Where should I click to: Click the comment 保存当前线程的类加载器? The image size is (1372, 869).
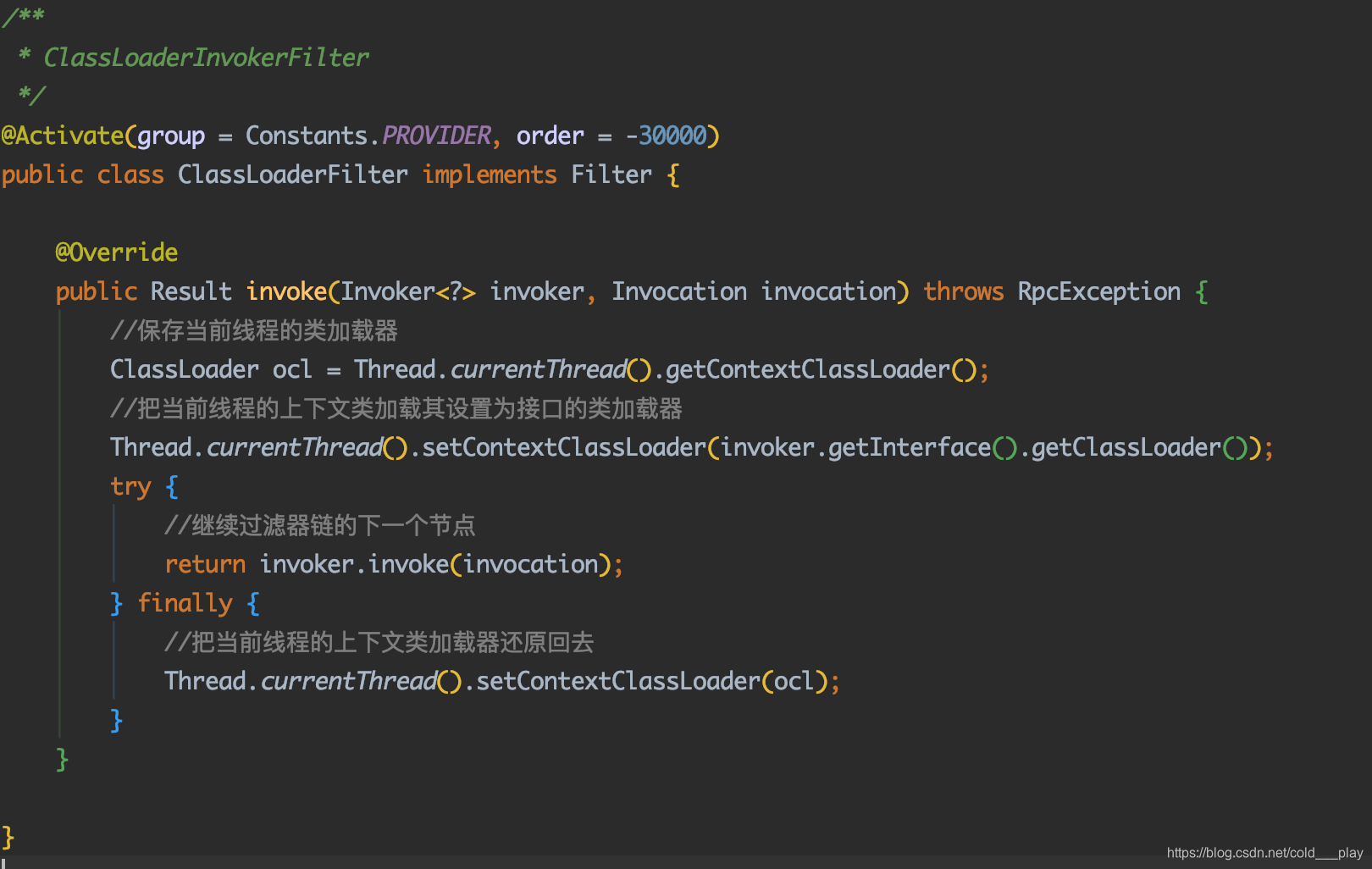(x=254, y=330)
